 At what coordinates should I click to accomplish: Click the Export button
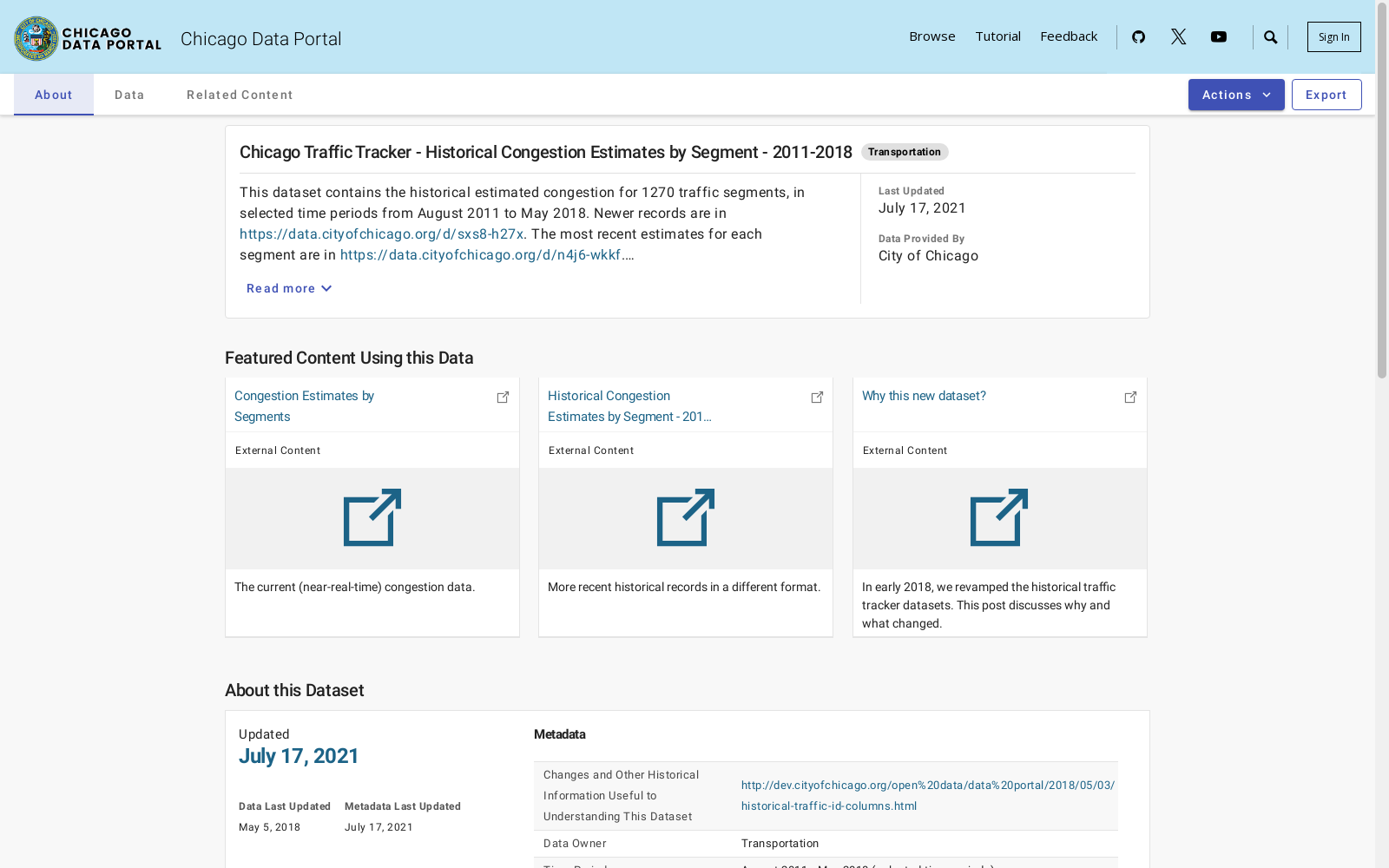(1326, 95)
